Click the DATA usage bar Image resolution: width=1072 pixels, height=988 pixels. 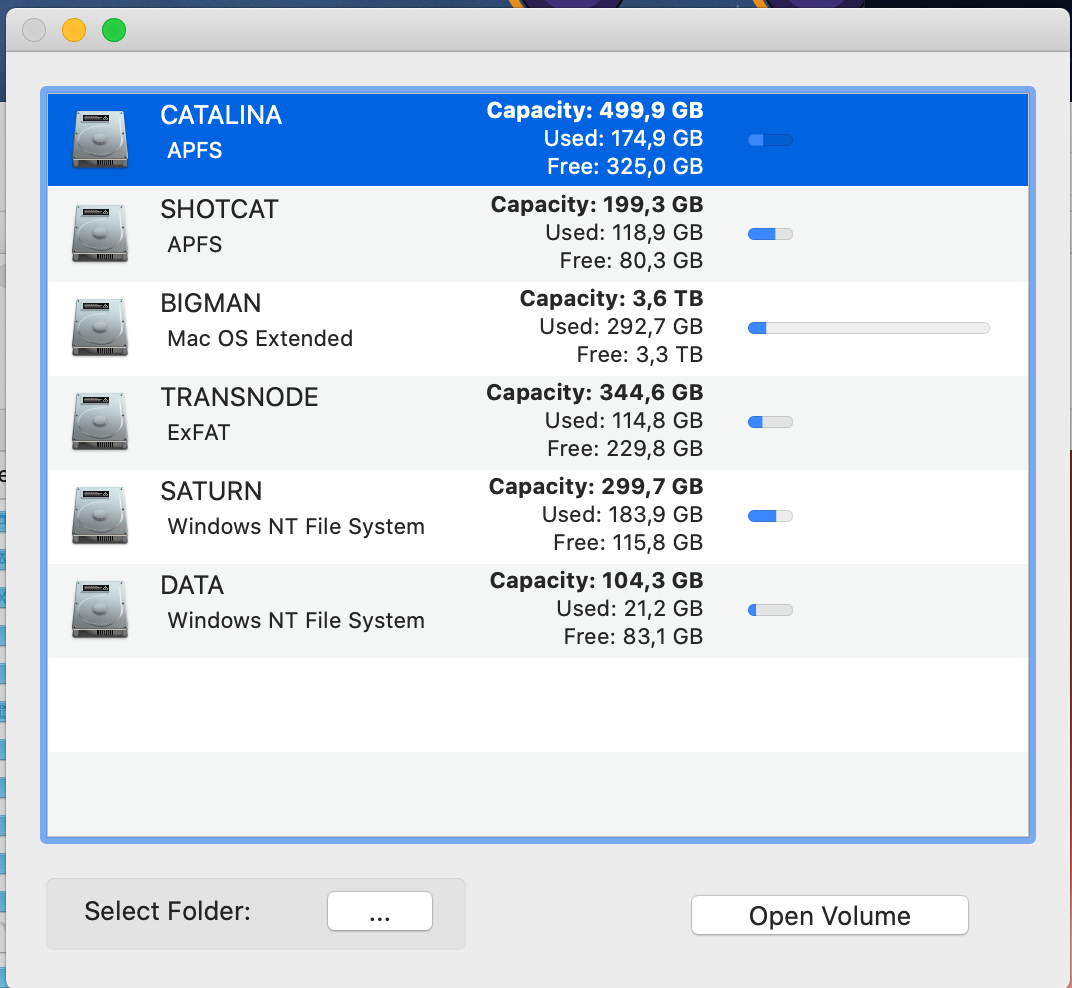pyautogui.click(x=770, y=610)
